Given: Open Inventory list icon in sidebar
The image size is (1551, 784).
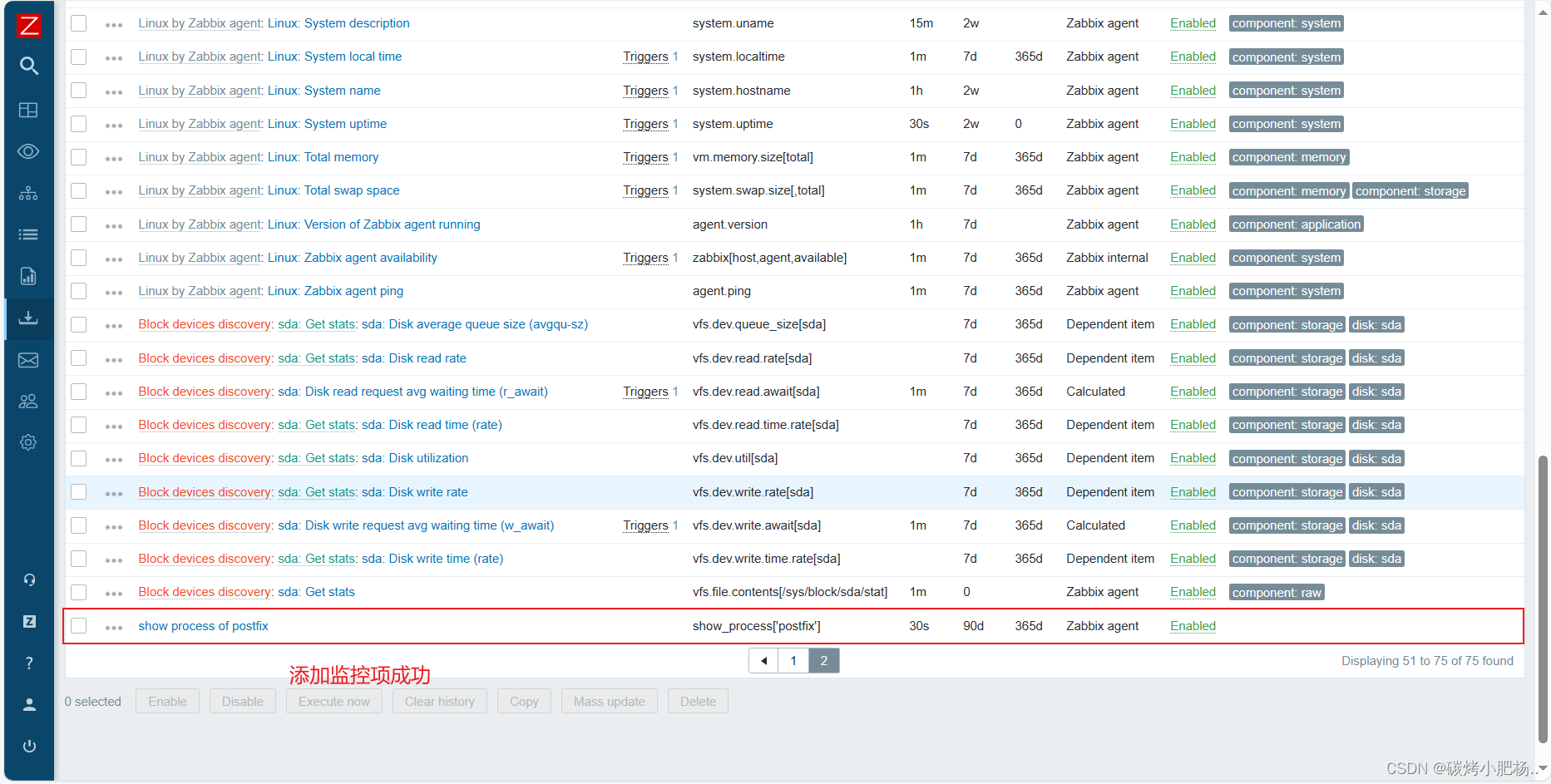Looking at the screenshot, I should [29, 234].
